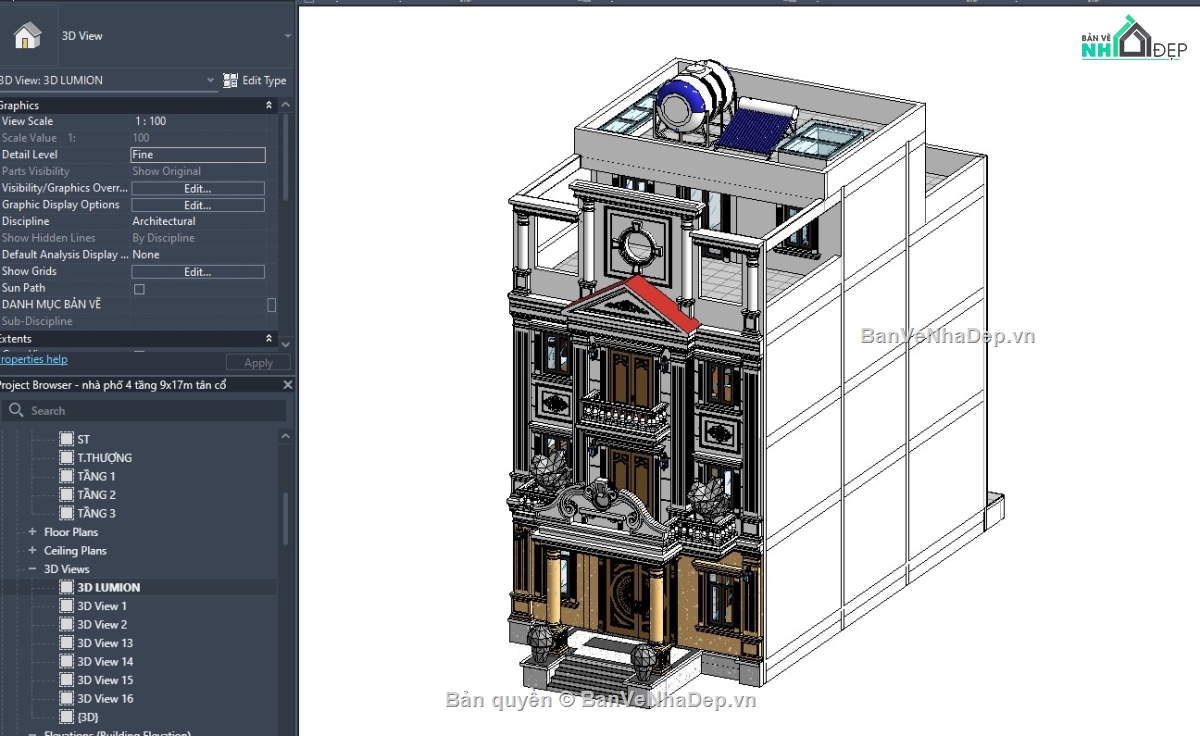Tick the DANH MỤC BẢN VẼ checkbox

pyautogui.click(x=271, y=305)
